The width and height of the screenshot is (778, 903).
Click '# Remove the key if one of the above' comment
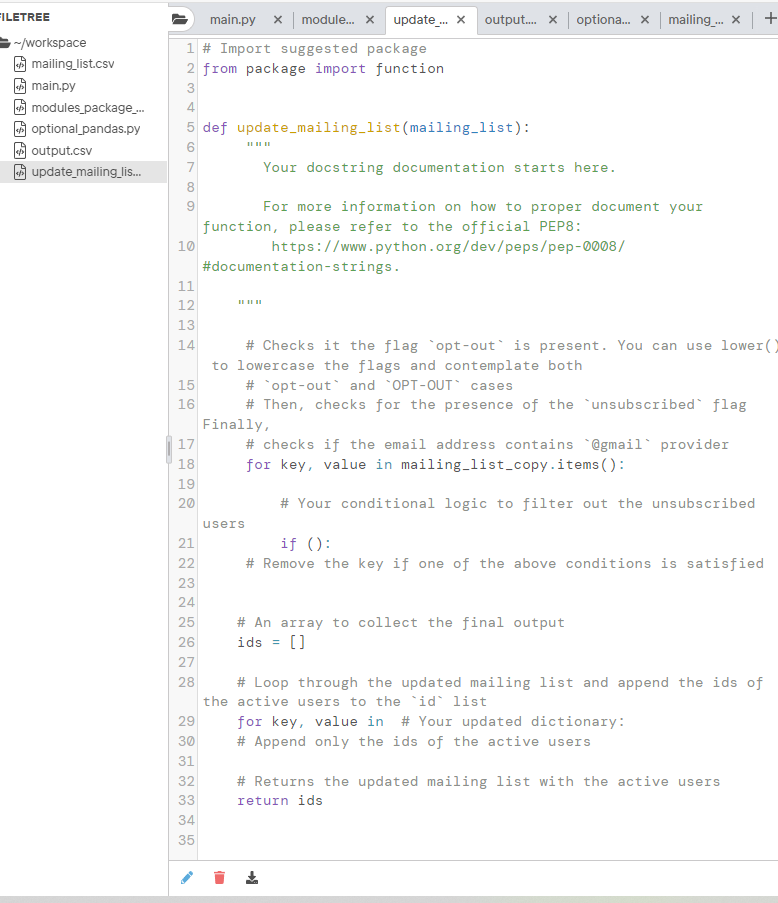pos(505,563)
